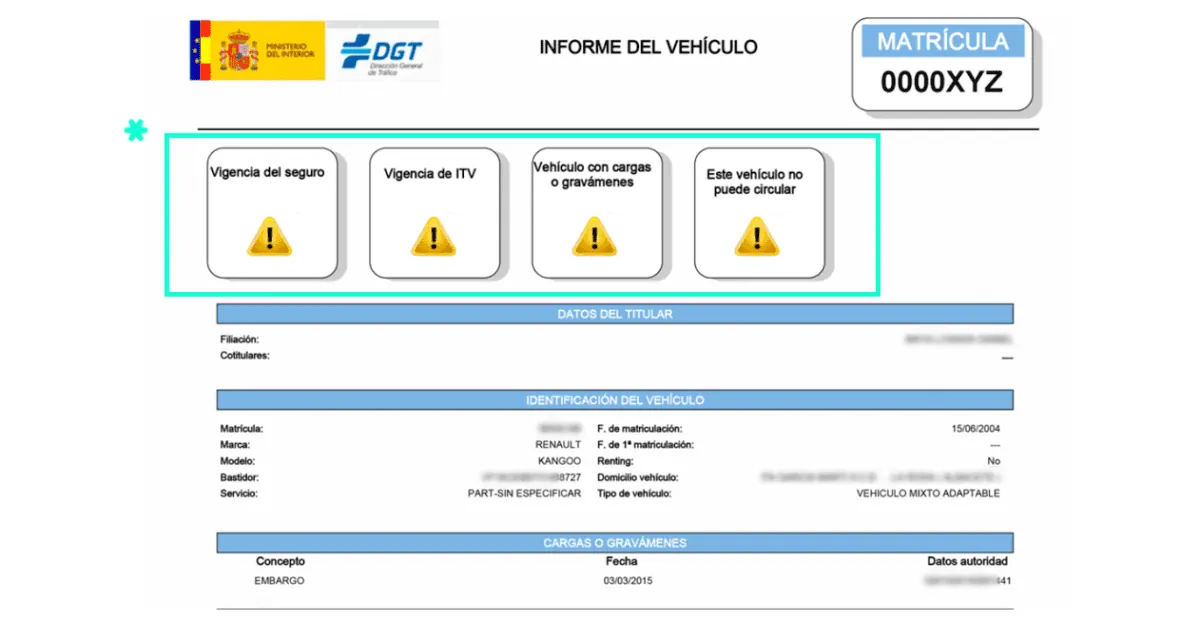Viewport: 1200px width, 640px height.
Task: Click the Vigencia de ITV warning triangle
Action: pyautogui.click(x=432, y=236)
